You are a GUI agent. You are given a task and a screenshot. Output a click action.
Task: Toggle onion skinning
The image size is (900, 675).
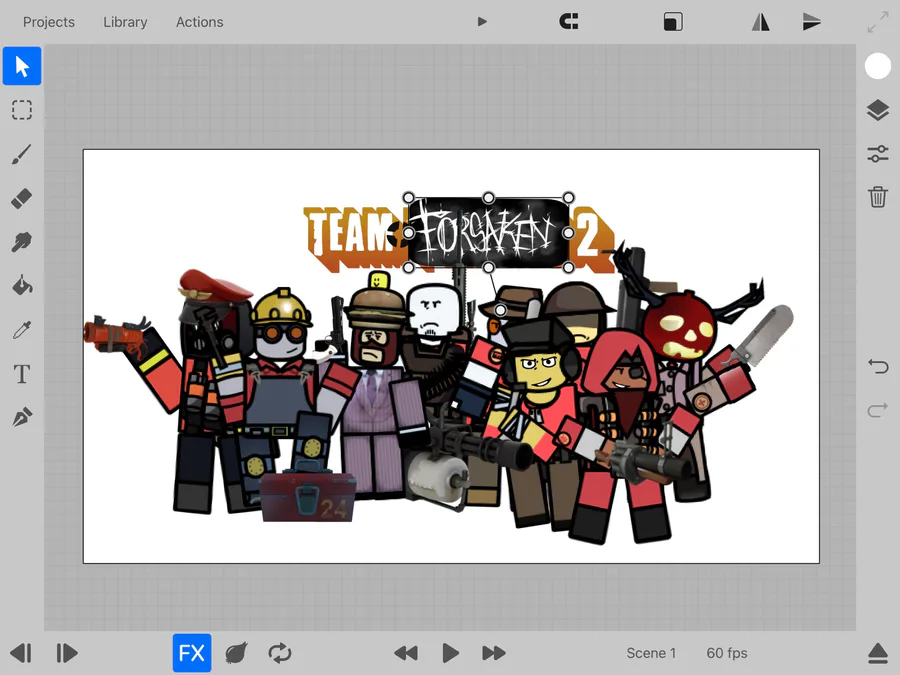236,653
